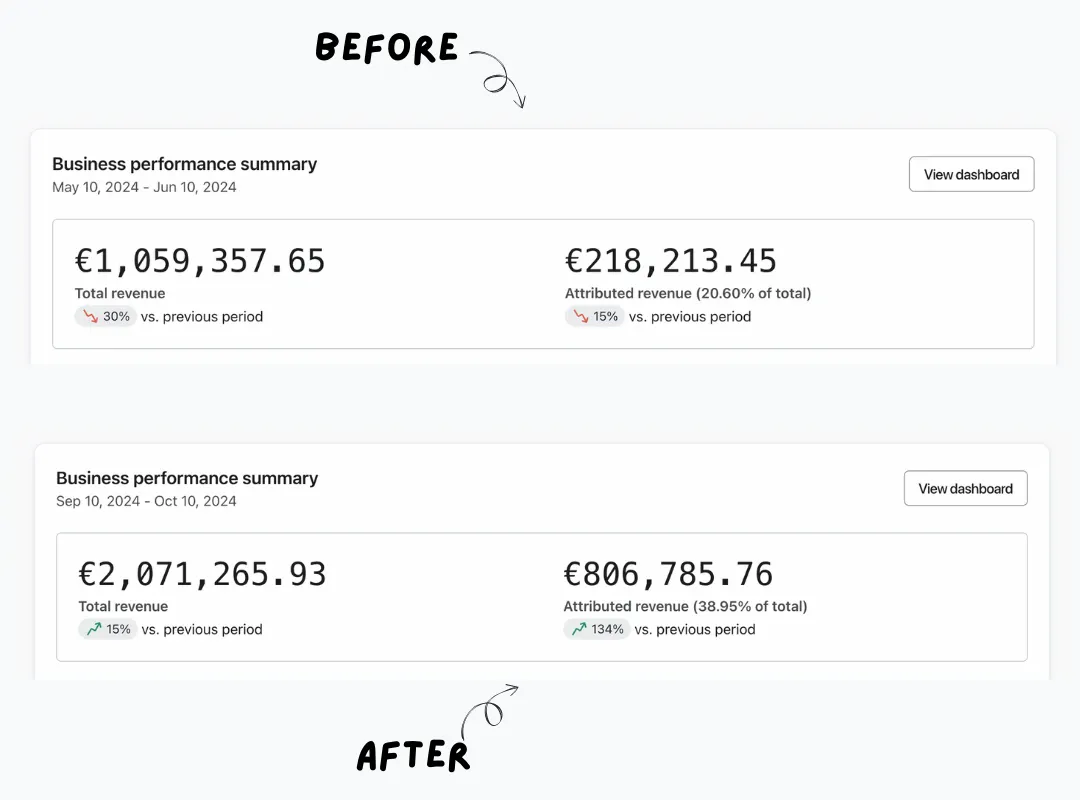Screen dimensions: 1080x800
Task: Click the €2,071,265.93 total revenue figure
Action: pos(202,575)
